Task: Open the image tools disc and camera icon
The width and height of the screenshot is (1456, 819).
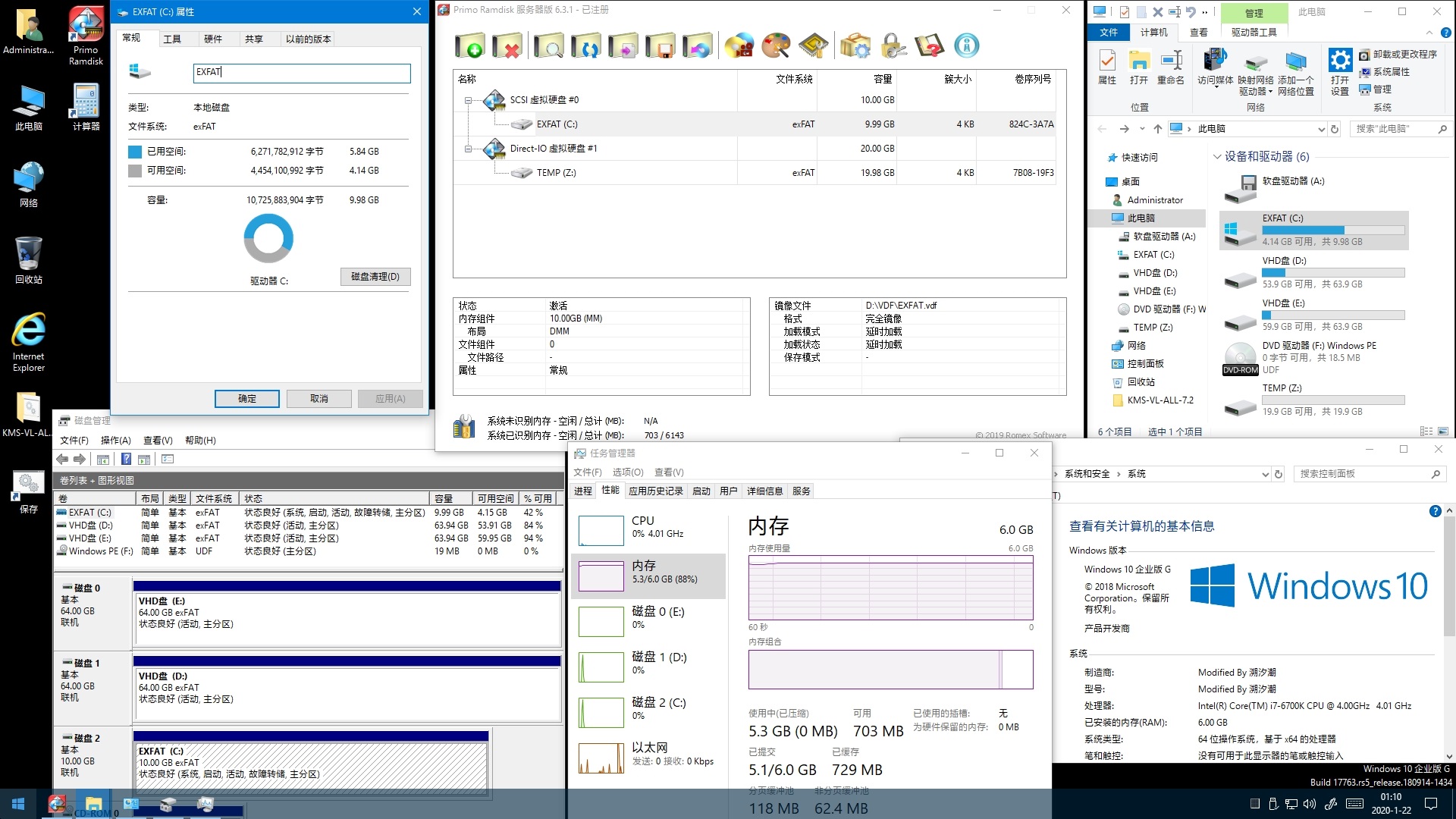Action: (739, 45)
